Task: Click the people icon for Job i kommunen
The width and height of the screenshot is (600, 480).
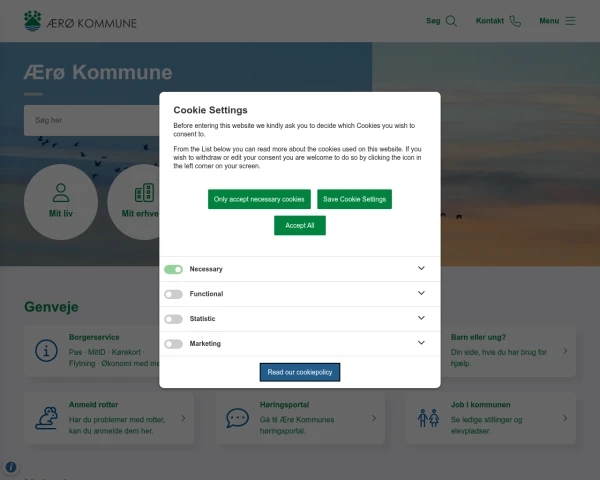Action: pos(428,418)
